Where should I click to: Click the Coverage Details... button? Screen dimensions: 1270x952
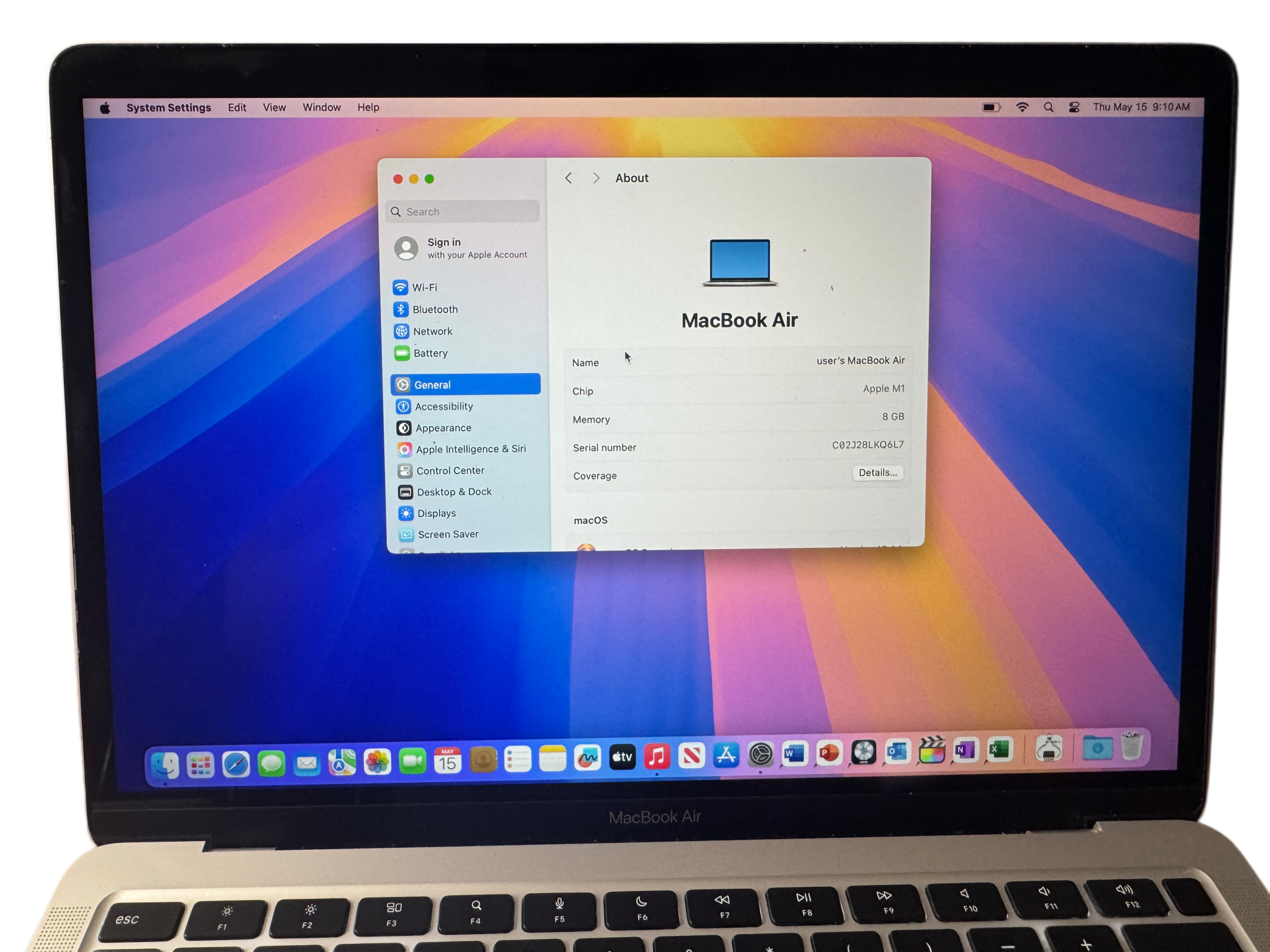[x=877, y=472]
